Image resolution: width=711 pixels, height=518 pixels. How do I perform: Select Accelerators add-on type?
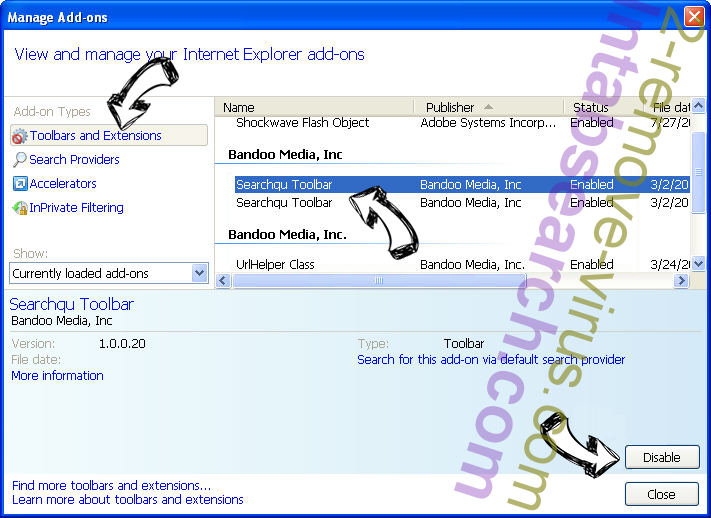pyautogui.click(x=63, y=184)
